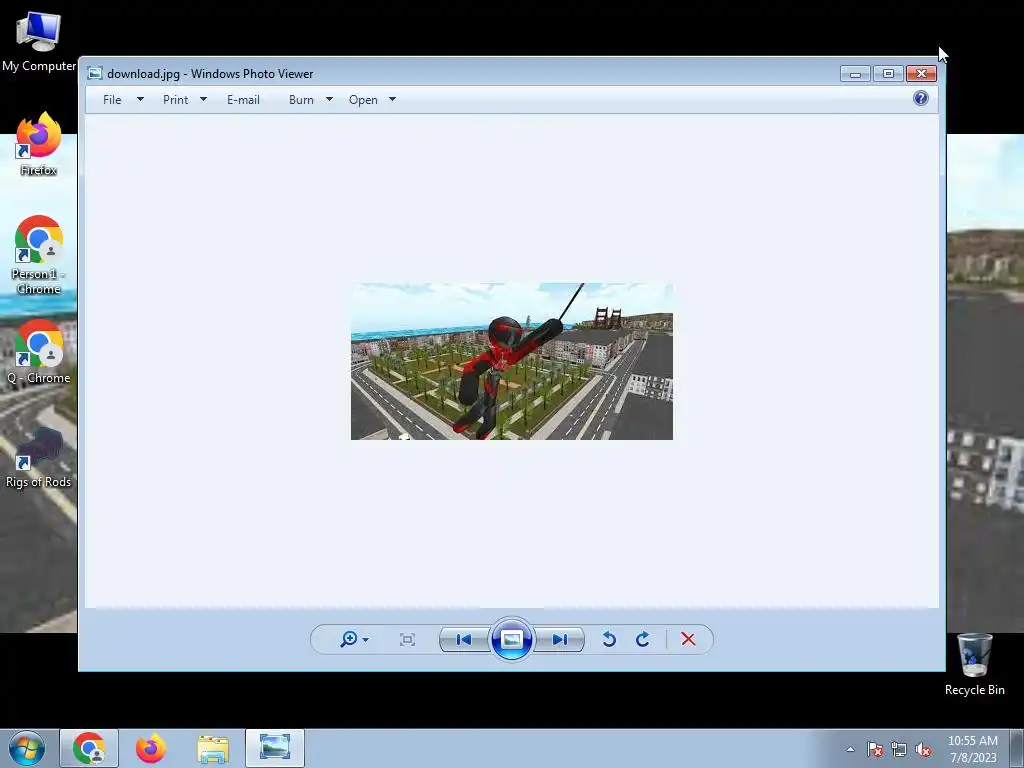Open the Open menu
Screen dimensions: 1024x768
coord(363,100)
